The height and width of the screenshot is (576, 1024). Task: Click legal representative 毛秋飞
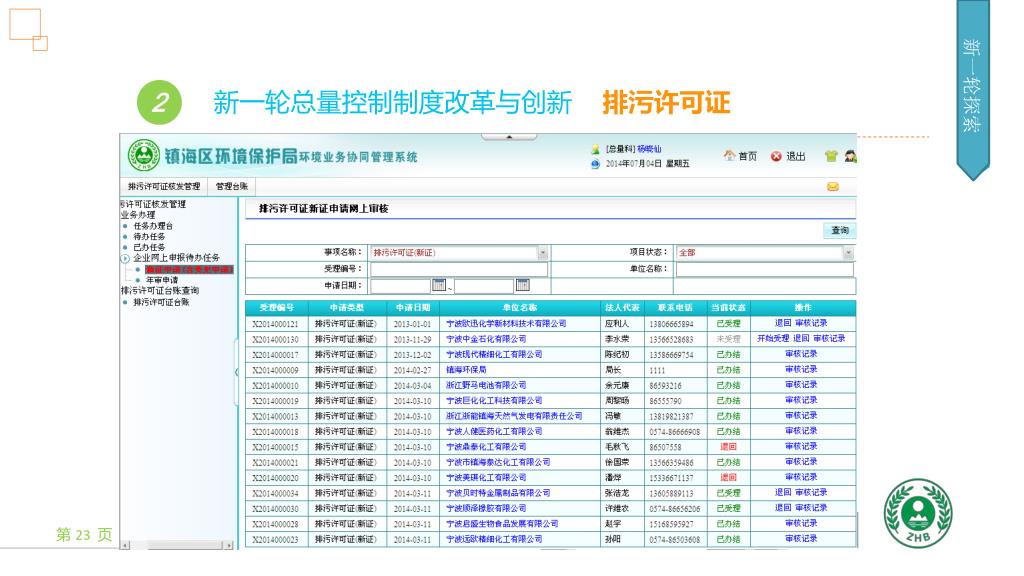(x=616, y=447)
